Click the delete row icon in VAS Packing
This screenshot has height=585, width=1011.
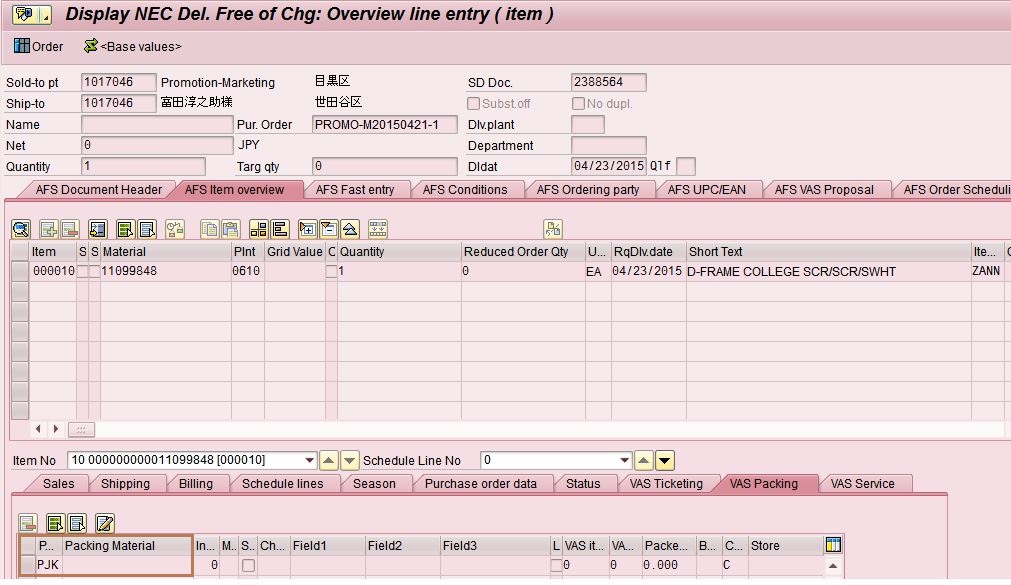(x=28, y=523)
